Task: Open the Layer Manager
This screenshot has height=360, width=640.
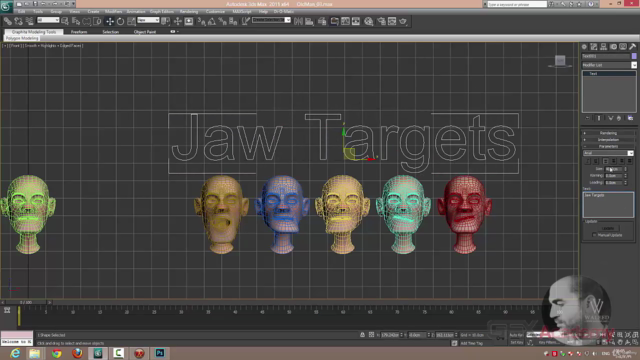Action: click(322, 21)
